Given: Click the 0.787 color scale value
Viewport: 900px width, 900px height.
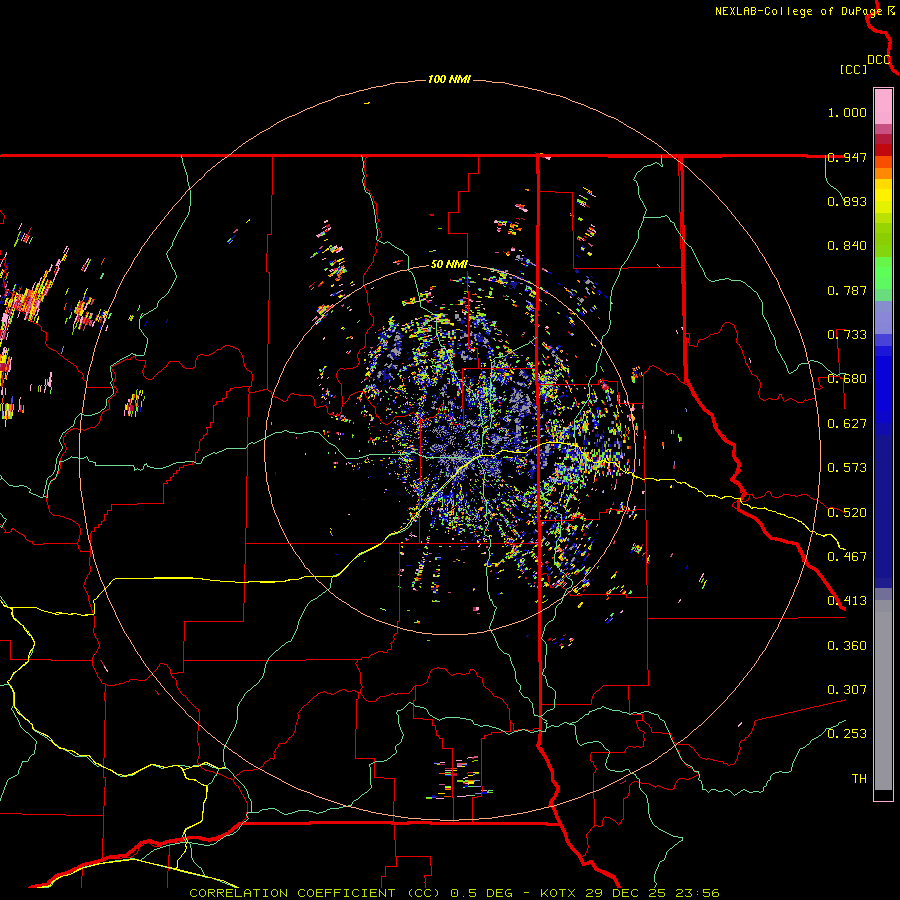Looking at the screenshot, I should coord(847,290).
